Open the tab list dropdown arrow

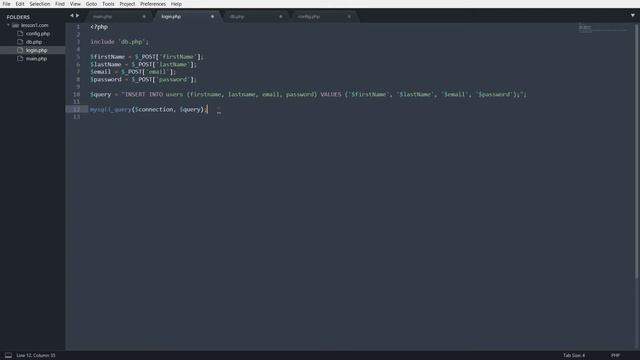(x=633, y=16)
